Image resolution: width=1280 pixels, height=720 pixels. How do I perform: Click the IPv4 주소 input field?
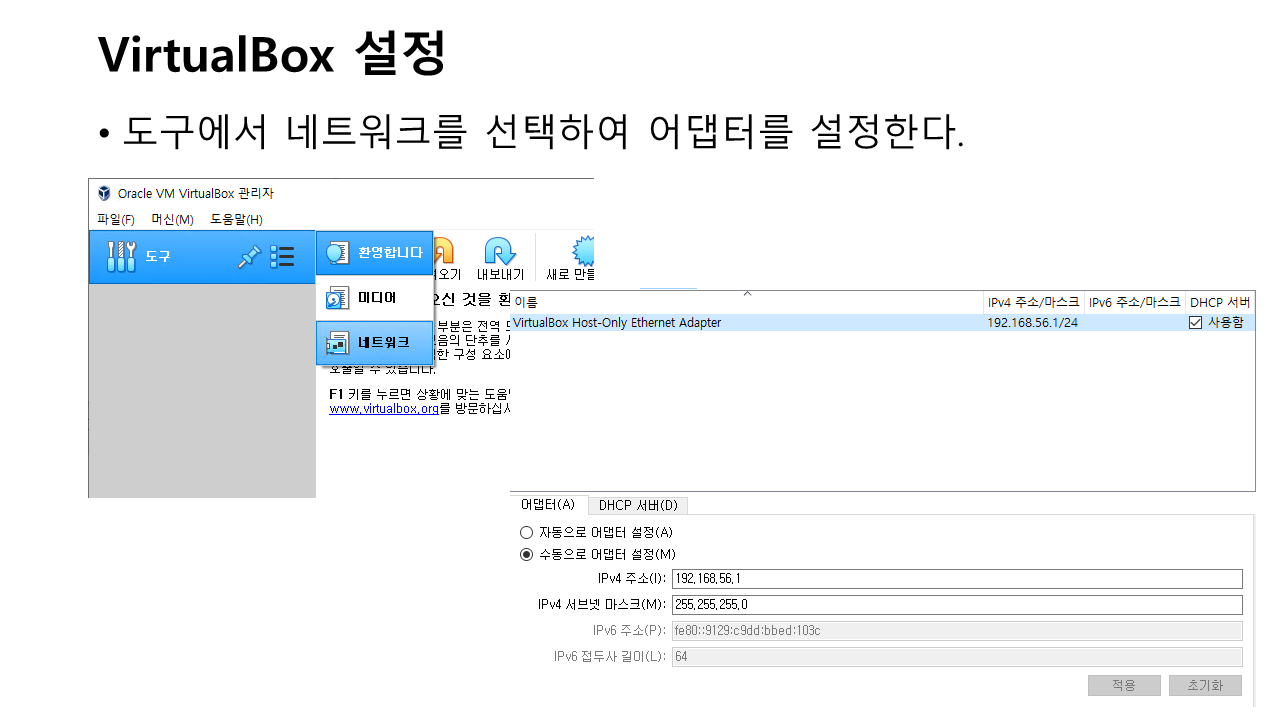[956, 579]
